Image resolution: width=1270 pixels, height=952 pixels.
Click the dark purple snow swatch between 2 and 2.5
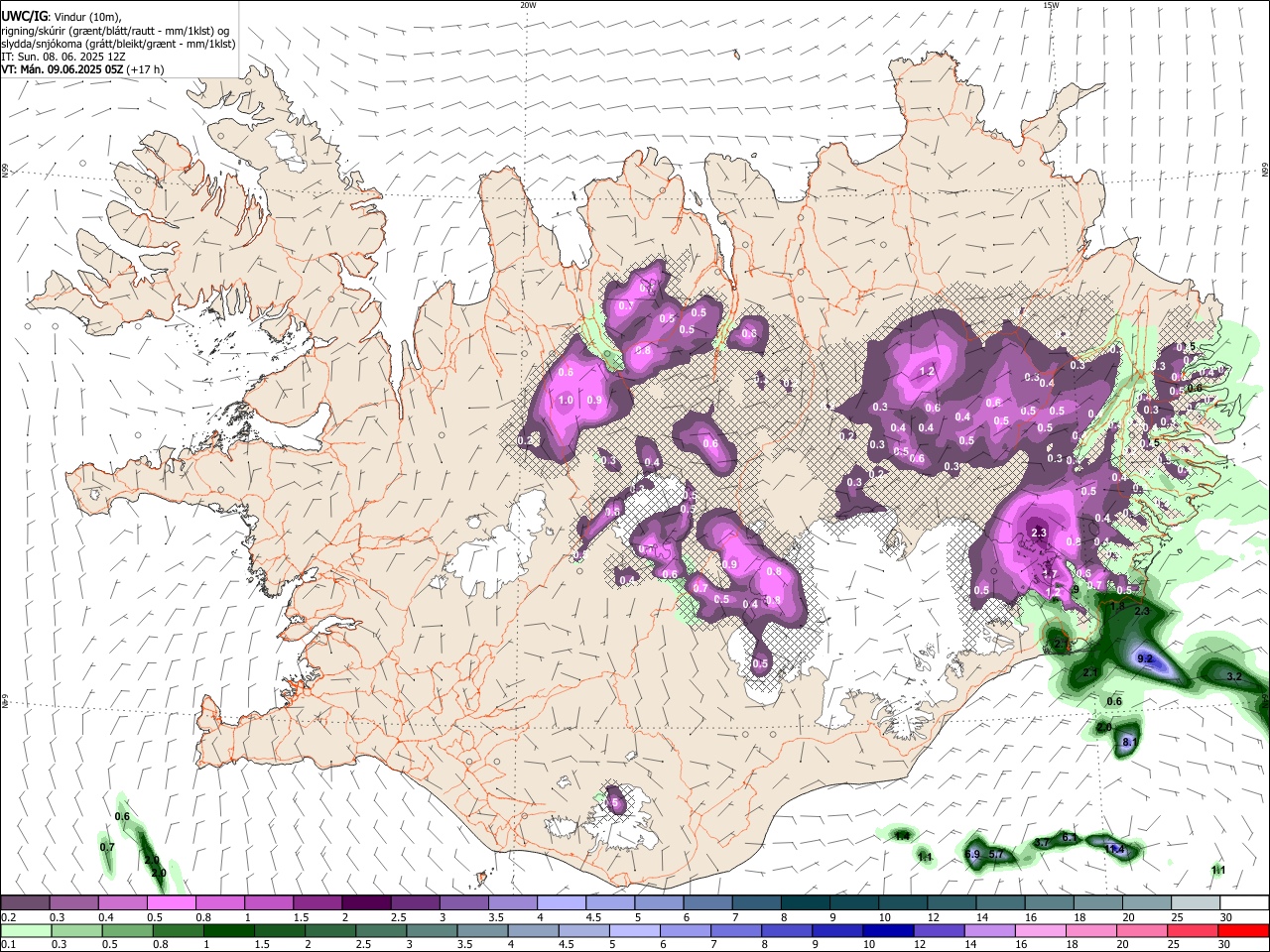[366, 902]
